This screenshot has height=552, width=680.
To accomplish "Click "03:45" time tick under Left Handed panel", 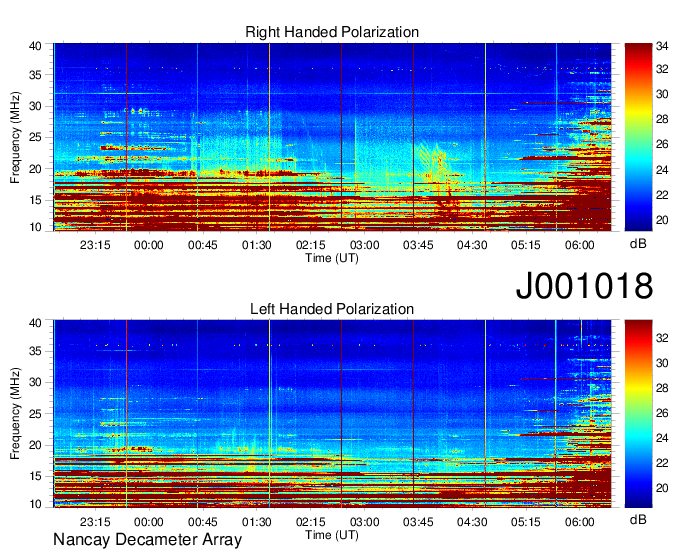I will click(x=418, y=522).
